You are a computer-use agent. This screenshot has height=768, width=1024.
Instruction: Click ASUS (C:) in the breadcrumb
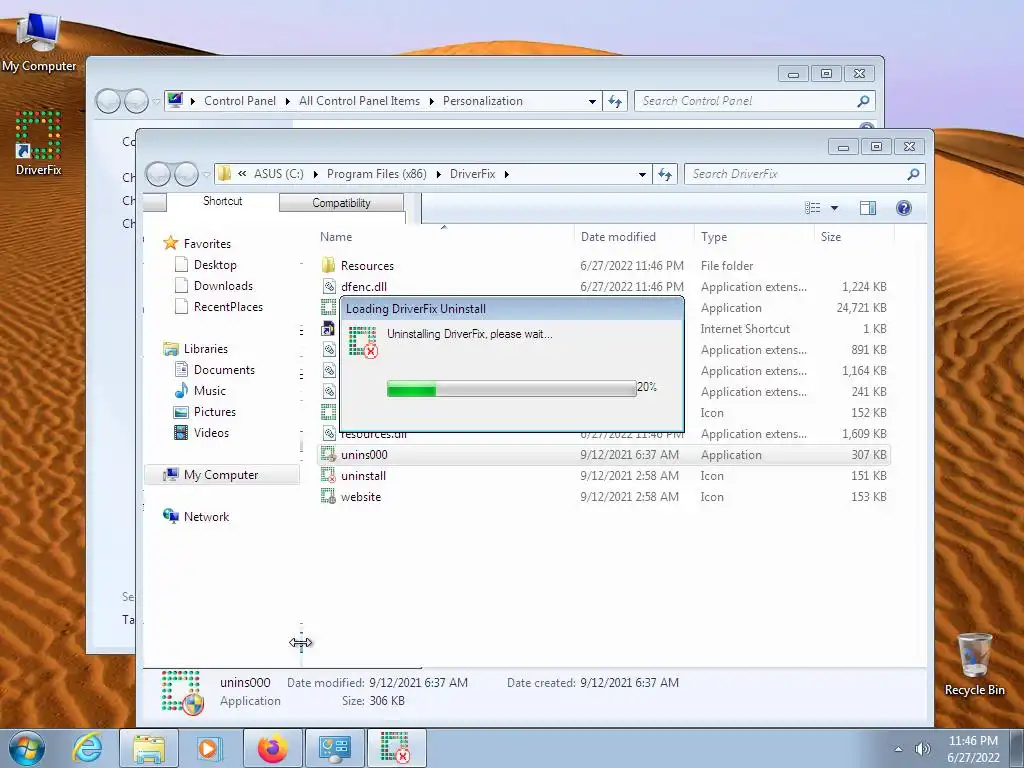[279, 174]
